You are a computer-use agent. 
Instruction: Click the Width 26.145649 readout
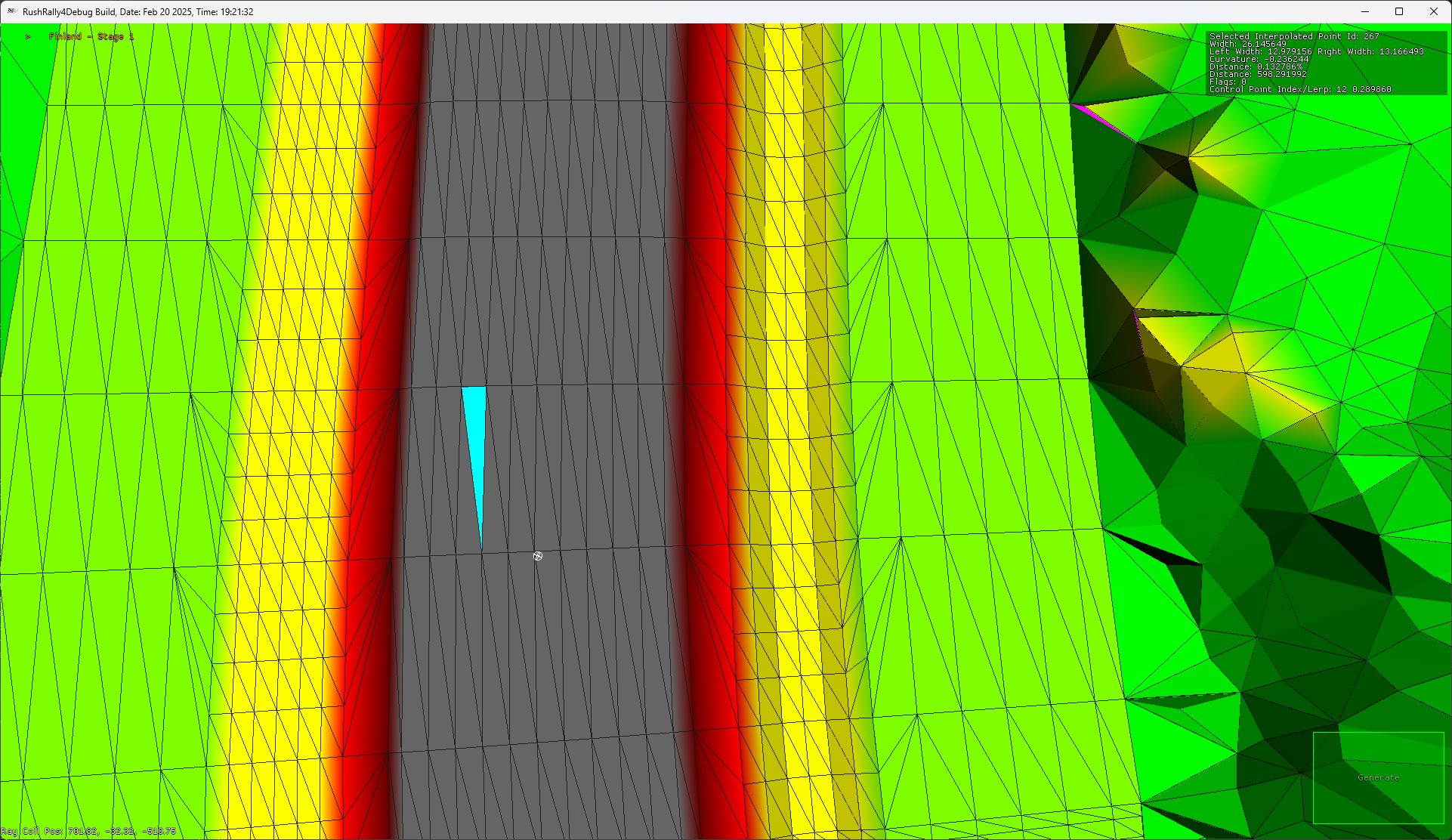click(1247, 44)
